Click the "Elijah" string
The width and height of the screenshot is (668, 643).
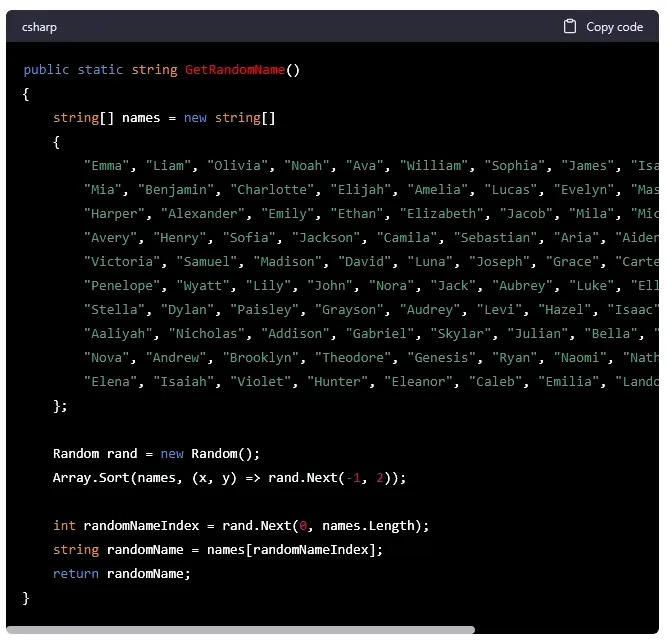click(x=360, y=190)
